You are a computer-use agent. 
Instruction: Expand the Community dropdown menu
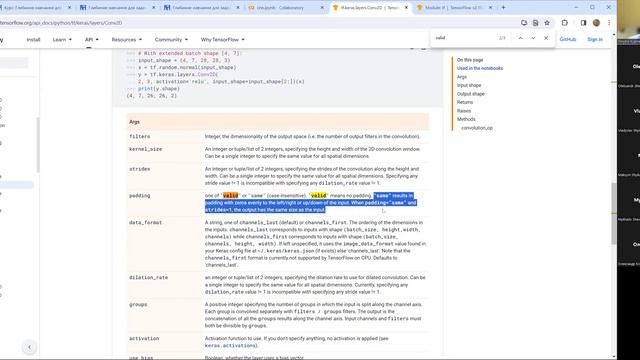point(171,40)
